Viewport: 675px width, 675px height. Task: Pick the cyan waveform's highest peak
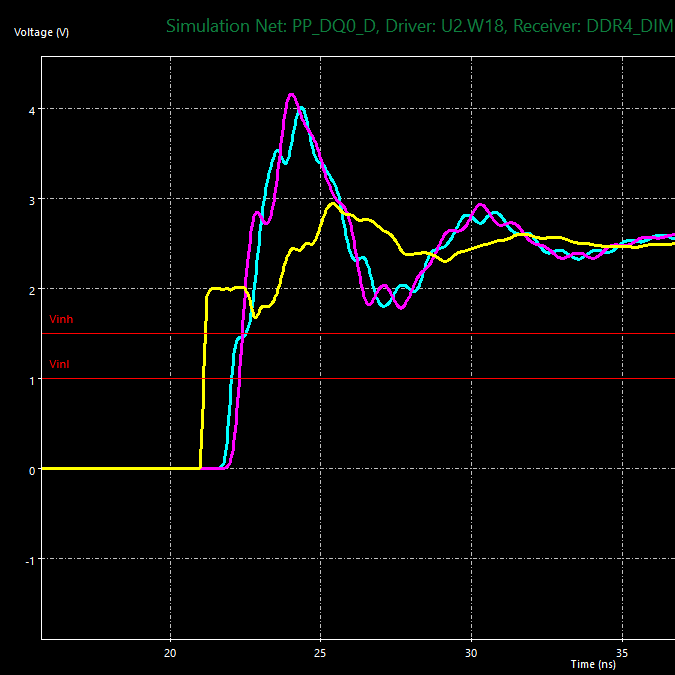pyautogui.click(x=302, y=108)
